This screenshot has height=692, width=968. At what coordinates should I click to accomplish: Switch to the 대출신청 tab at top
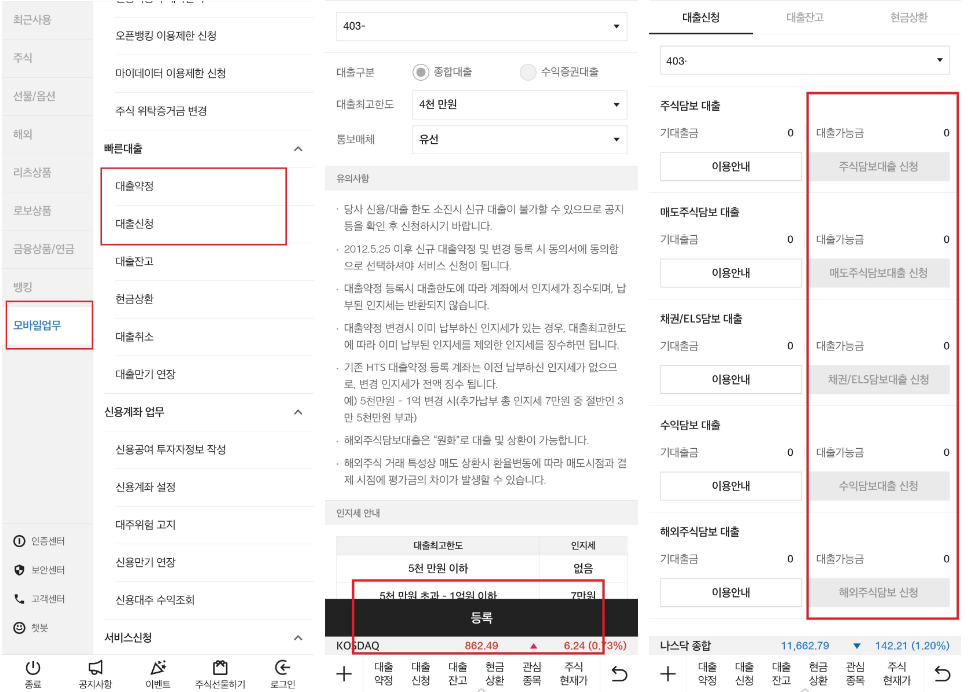pyautogui.click(x=701, y=17)
